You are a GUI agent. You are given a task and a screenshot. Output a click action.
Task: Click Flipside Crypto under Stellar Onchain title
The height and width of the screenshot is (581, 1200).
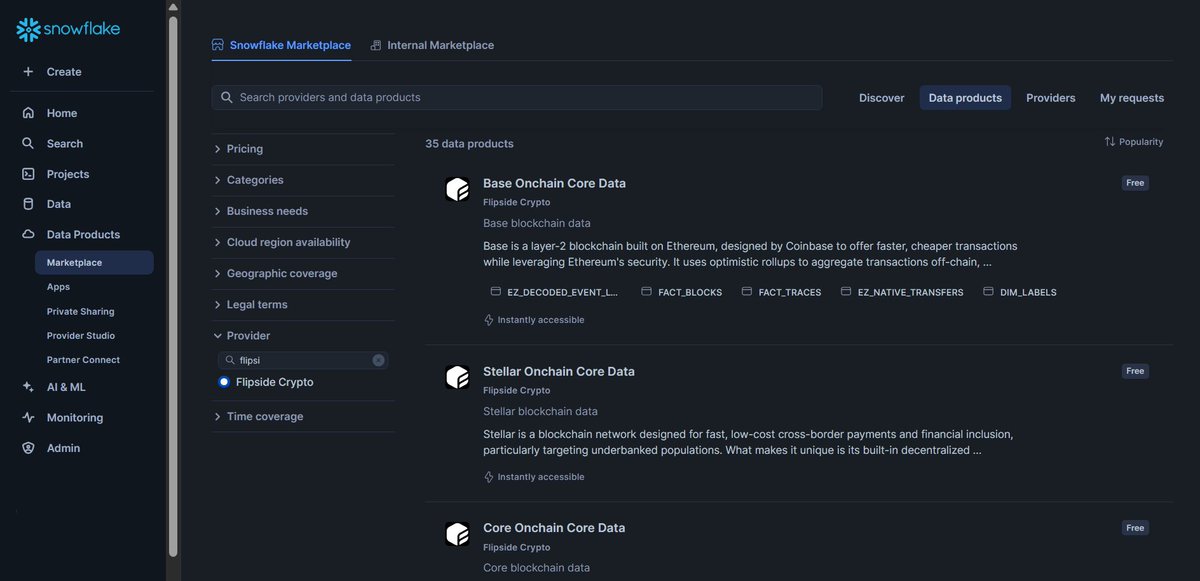click(x=517, y=391)
